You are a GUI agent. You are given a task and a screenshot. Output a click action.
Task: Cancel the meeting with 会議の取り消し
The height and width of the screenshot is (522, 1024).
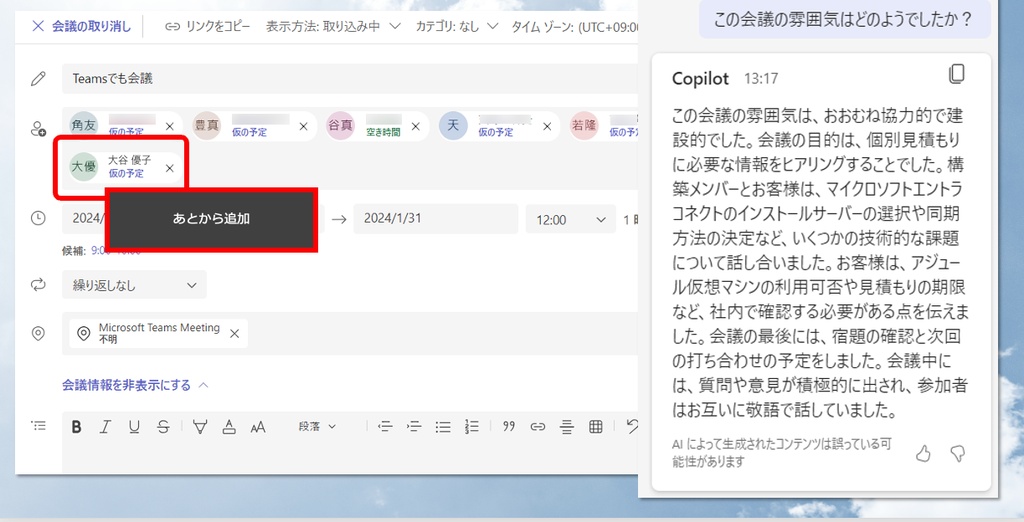[x=82, y=26]
